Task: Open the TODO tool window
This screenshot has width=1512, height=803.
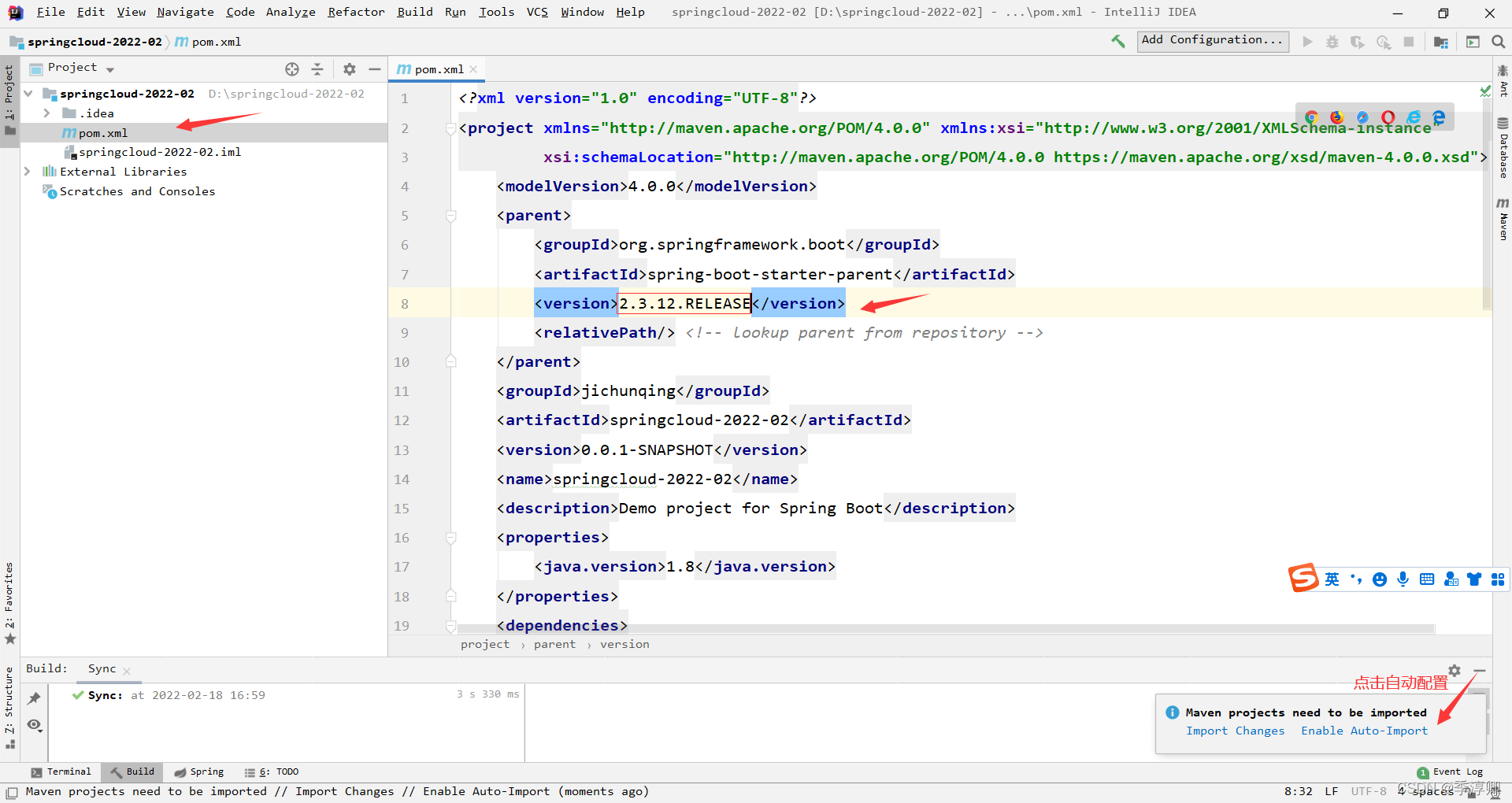Action: point(272,772)
